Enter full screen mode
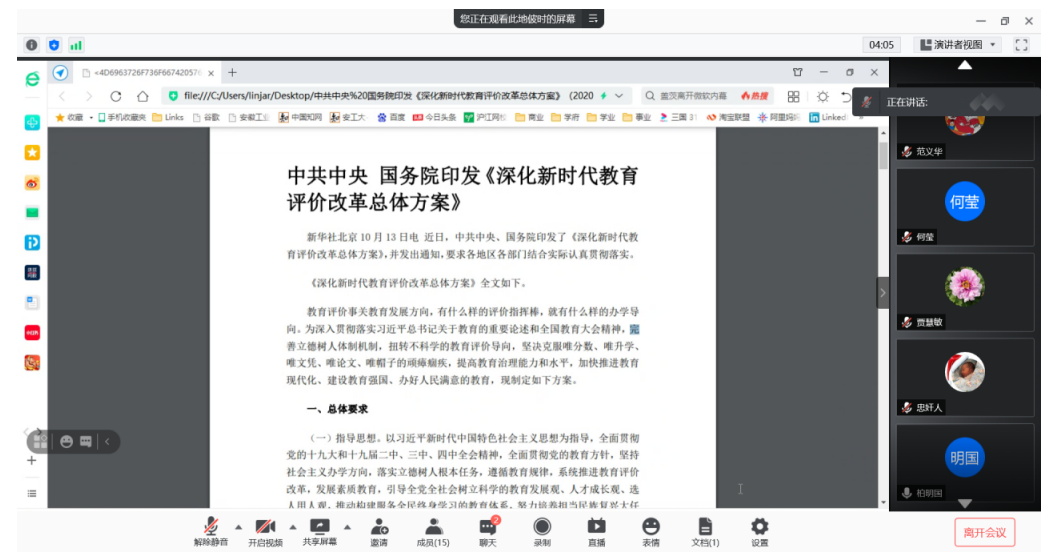1053x552 pixels. coord(1021,45)
